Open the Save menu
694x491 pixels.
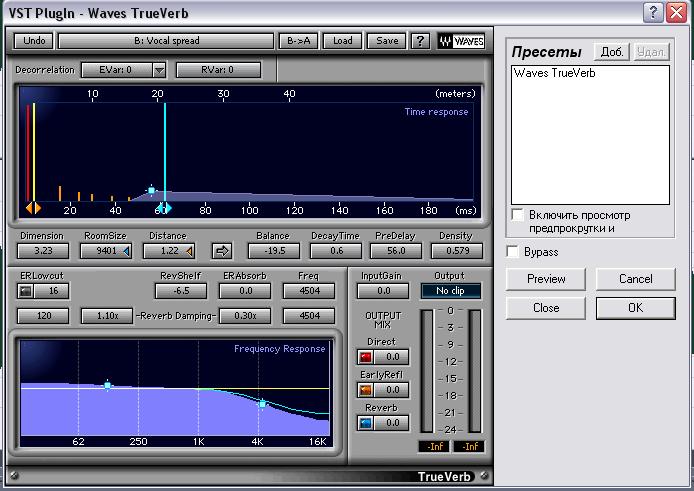pyautogui.click(x=387, y=41)
